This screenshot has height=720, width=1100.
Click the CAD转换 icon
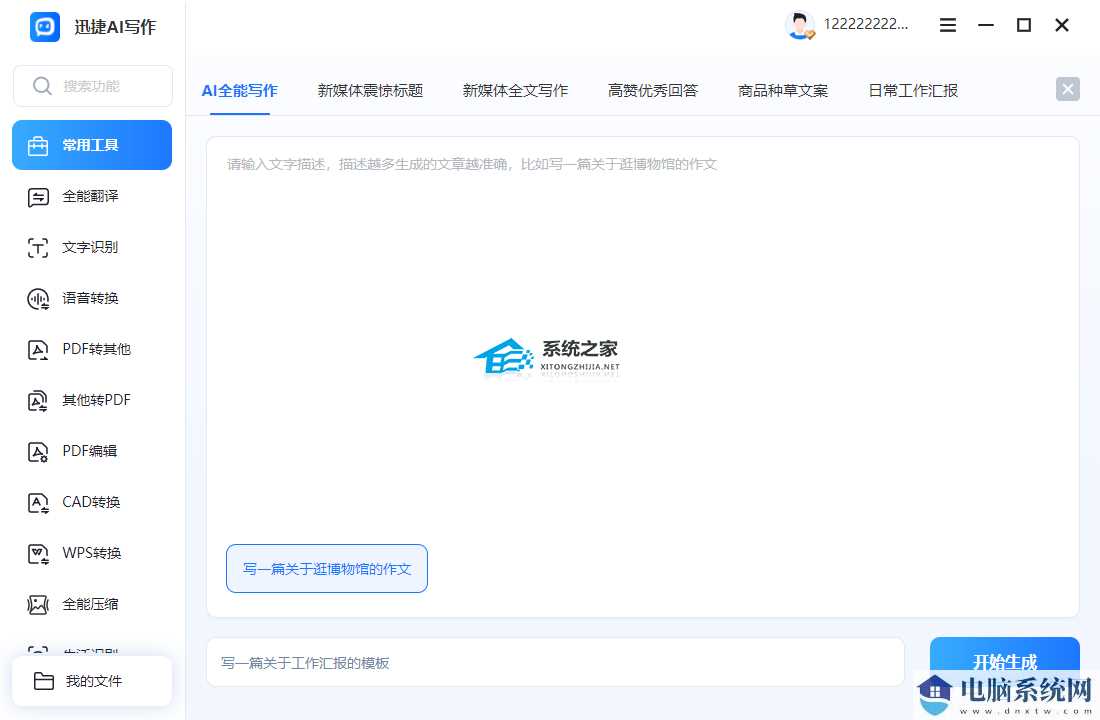click(x=38, y=502)
